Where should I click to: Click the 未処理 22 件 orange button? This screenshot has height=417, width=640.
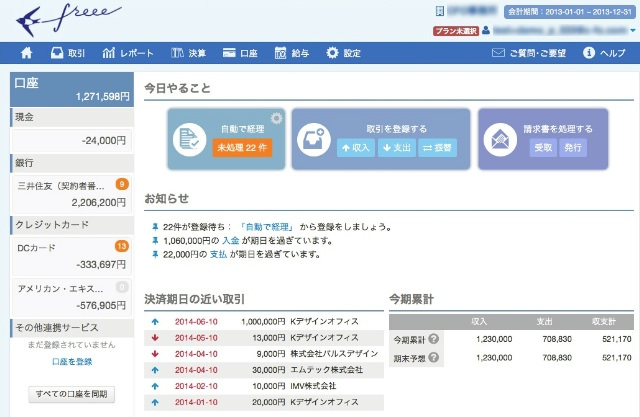242,147
